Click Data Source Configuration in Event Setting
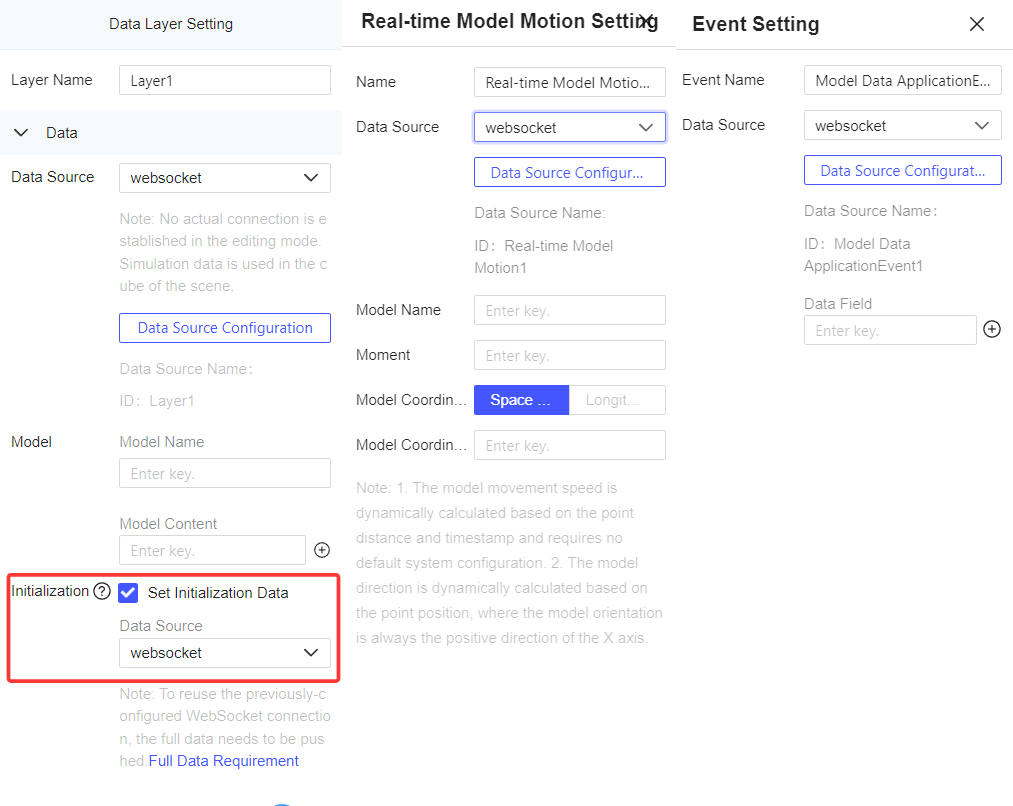The image size is (1013, 806). 903,170
